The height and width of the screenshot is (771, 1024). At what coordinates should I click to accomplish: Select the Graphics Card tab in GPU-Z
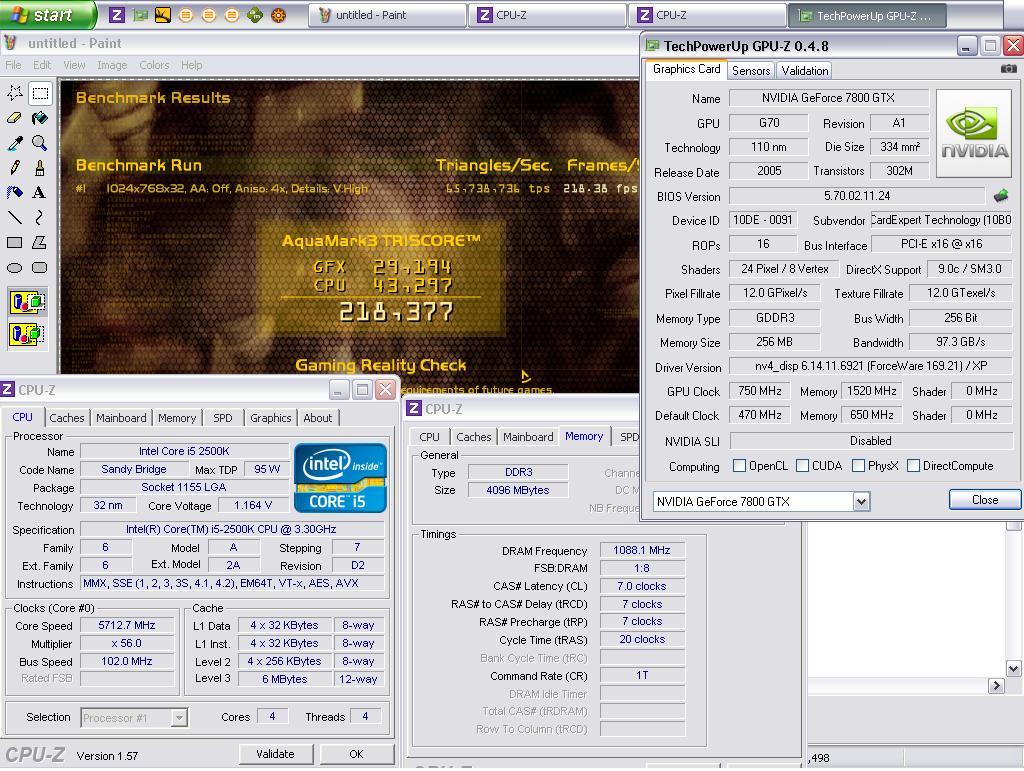[x=686, y=69]
